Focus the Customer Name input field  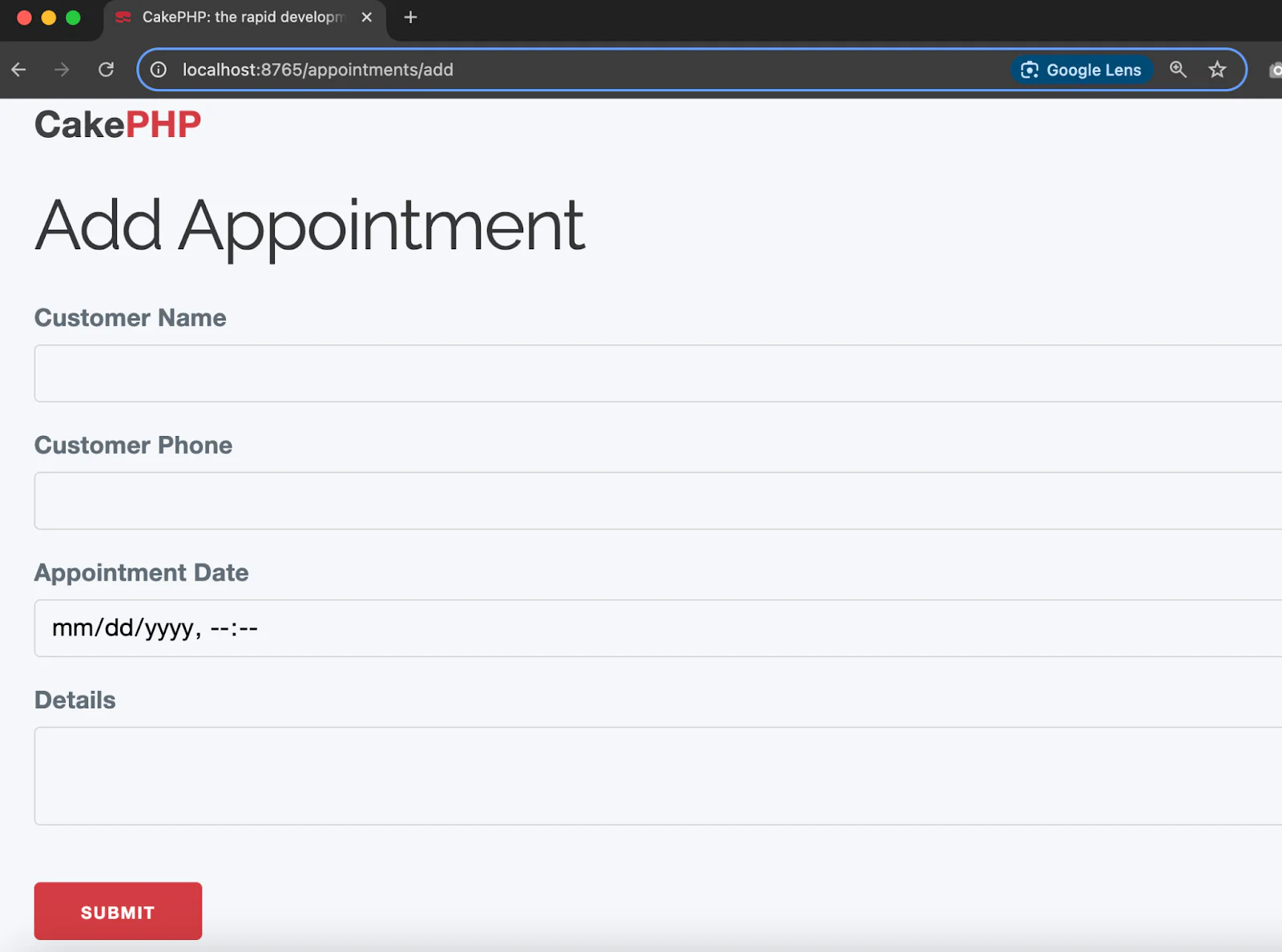[658, 373]
